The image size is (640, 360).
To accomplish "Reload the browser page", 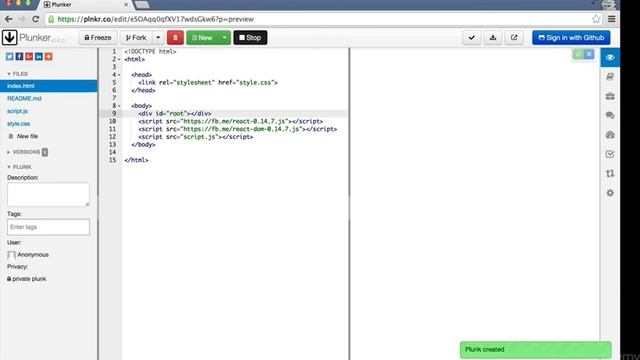I will (36, 19).
